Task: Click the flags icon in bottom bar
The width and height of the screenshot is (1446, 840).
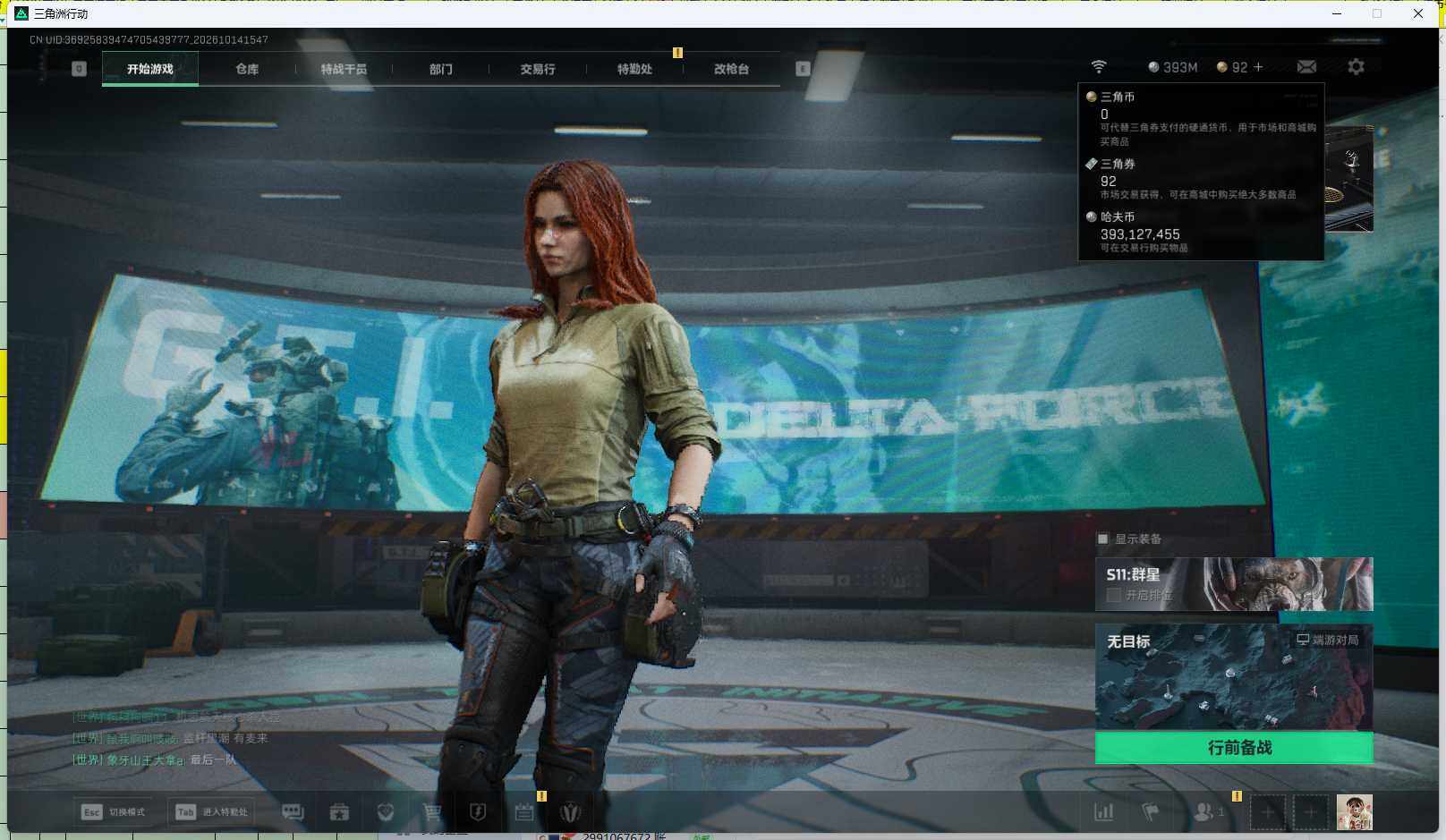Action: [1151, 812]
